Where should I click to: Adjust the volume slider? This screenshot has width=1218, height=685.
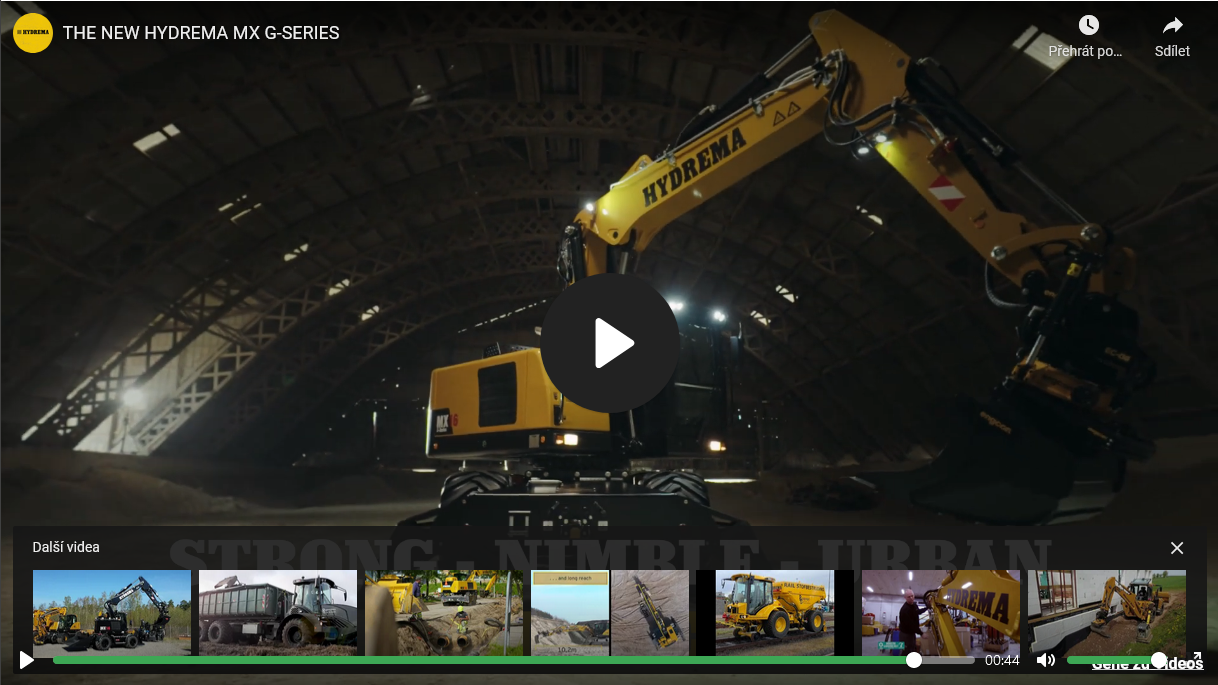(1116, 660)
